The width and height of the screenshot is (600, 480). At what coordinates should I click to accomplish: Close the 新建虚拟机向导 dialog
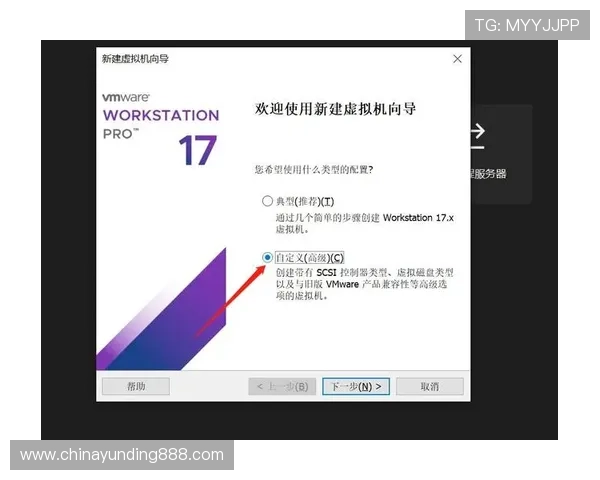point(457,59)
